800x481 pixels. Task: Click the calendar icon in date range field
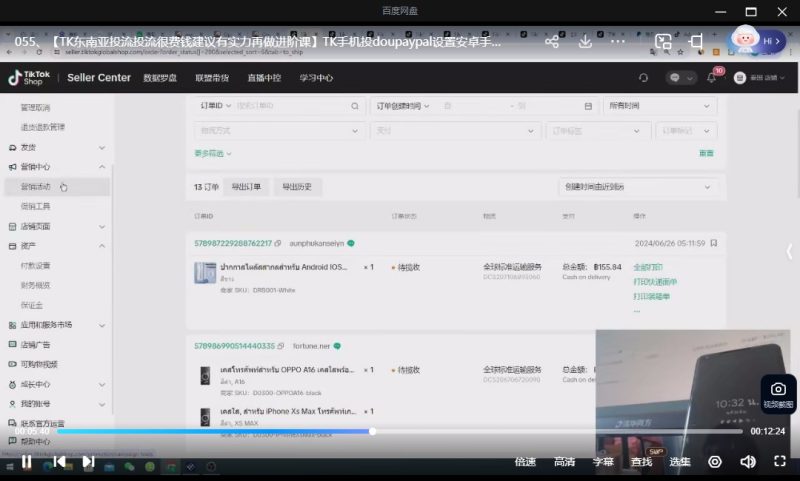click(588, 106)
